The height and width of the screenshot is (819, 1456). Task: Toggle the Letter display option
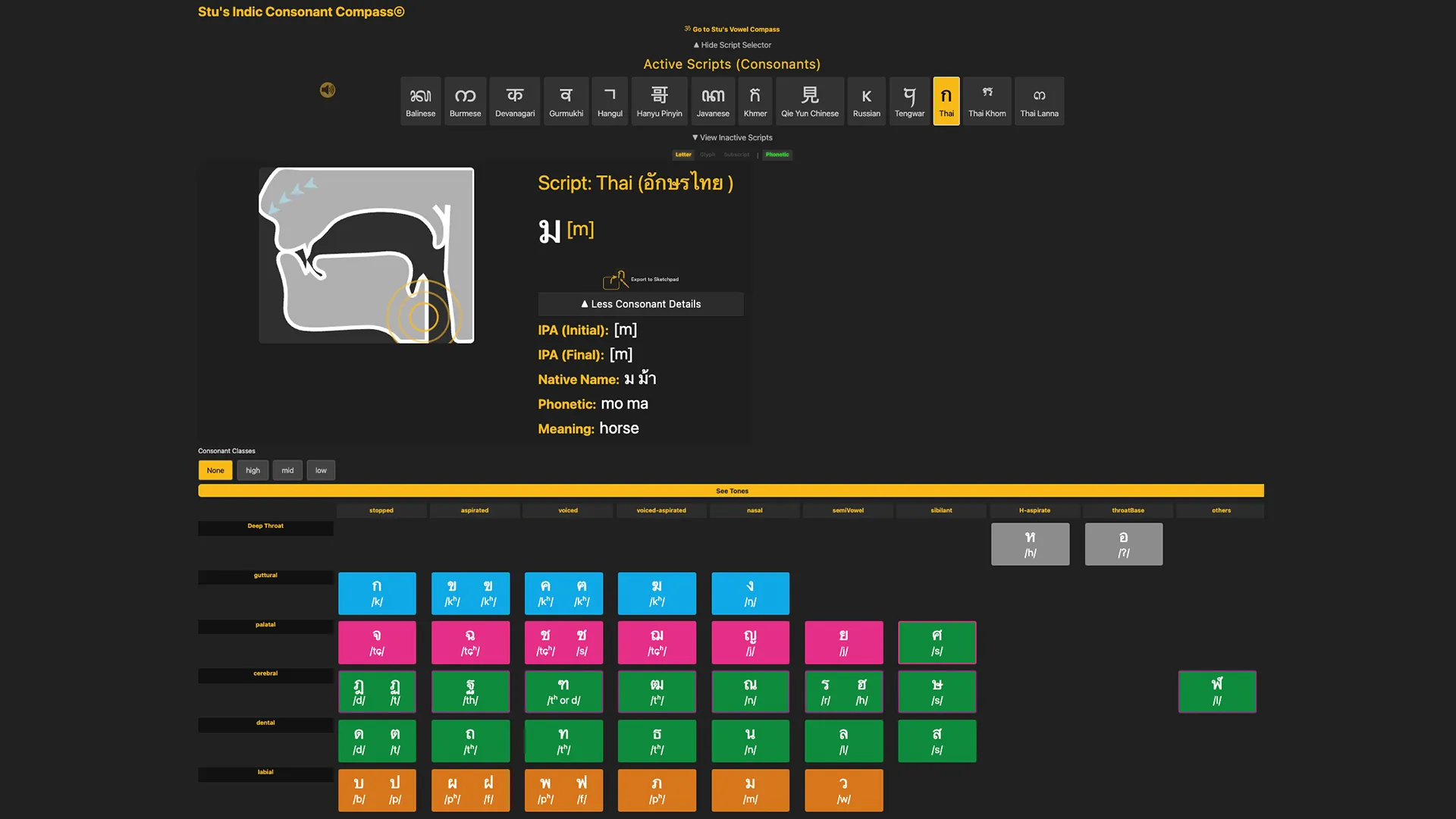click(683, 155)
